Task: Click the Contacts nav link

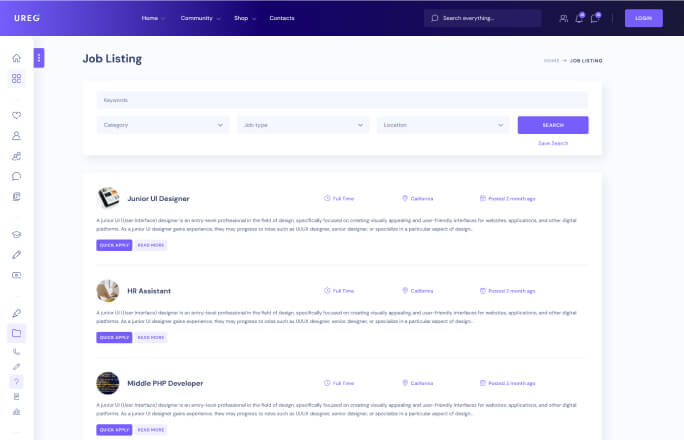Action: [282, 18]
